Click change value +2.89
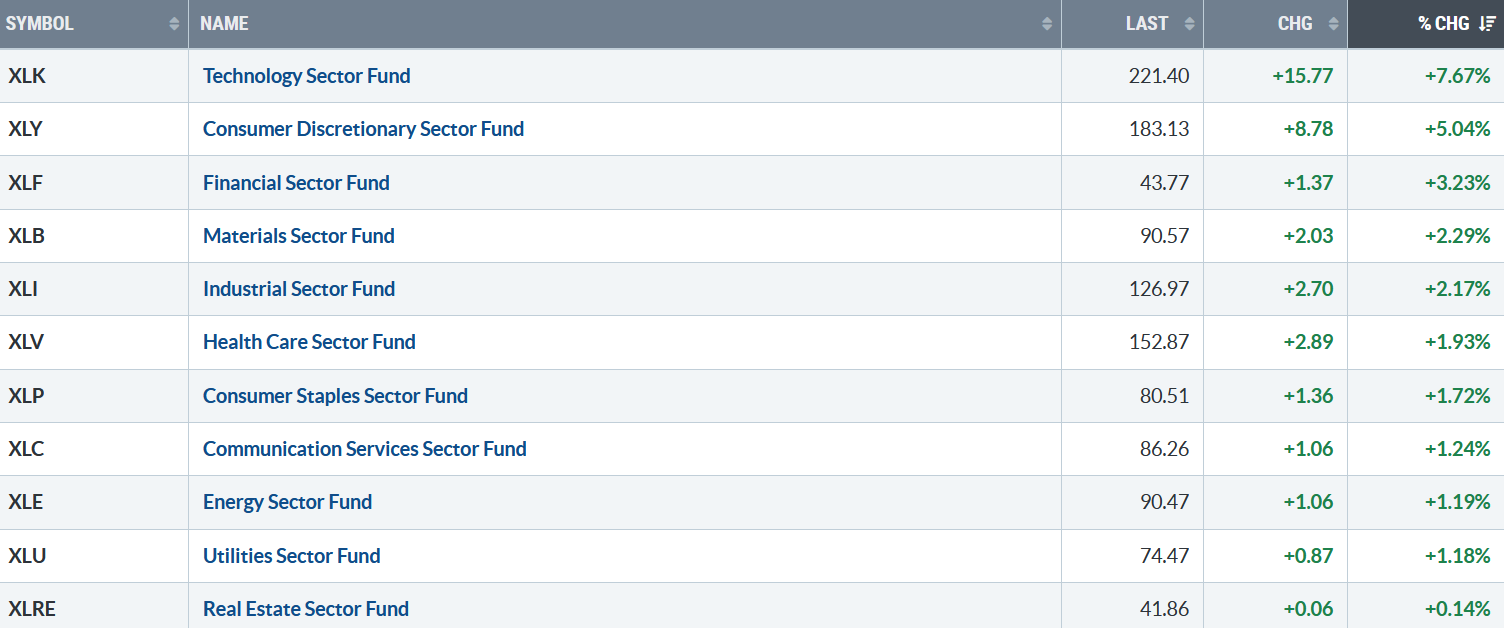The image size is (1504, 628). point(1308,342)
